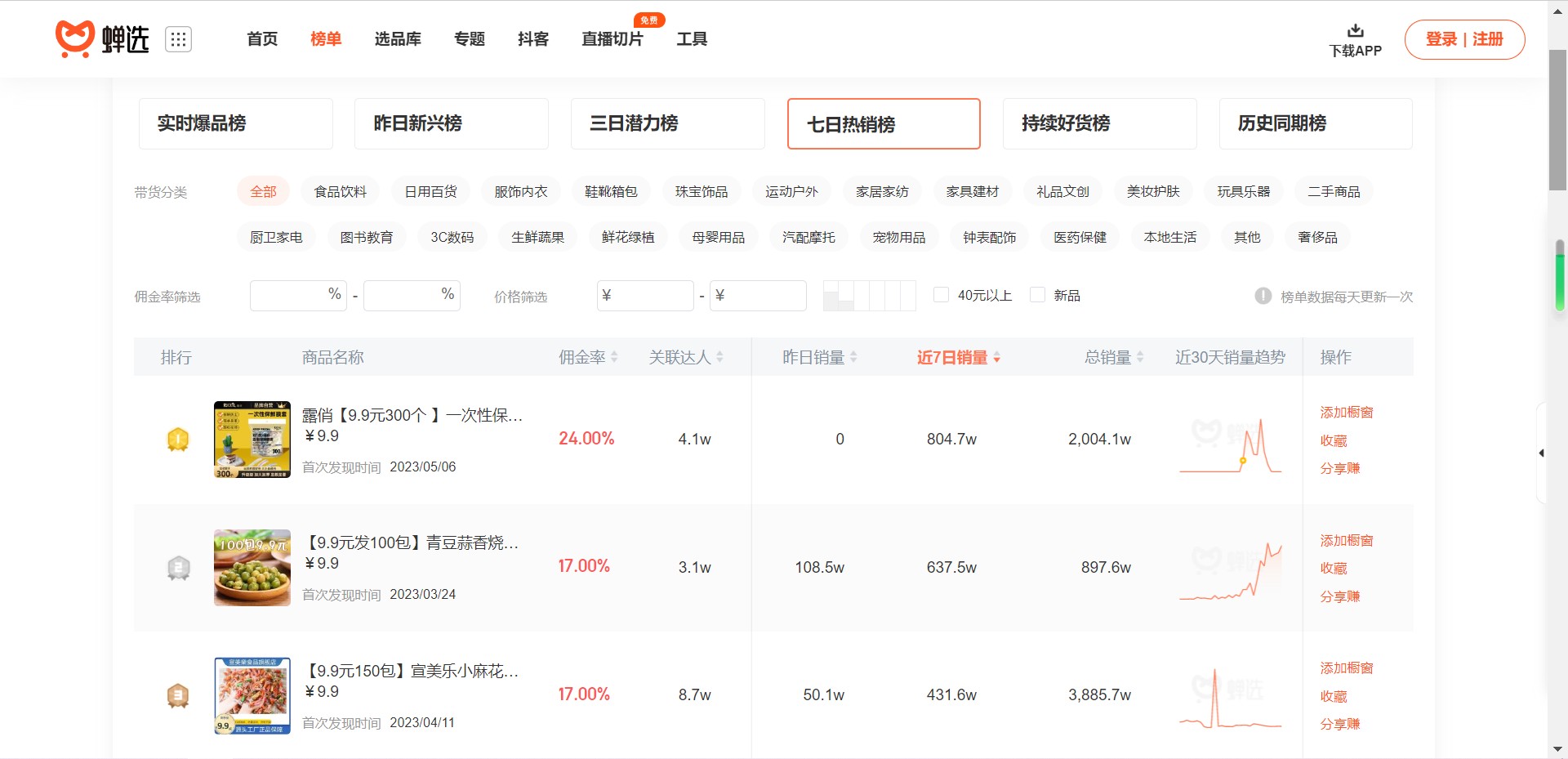Toggle the 全部 category filter chip
This screenshot has width=1568, height=759.
[x=264, y=190]
